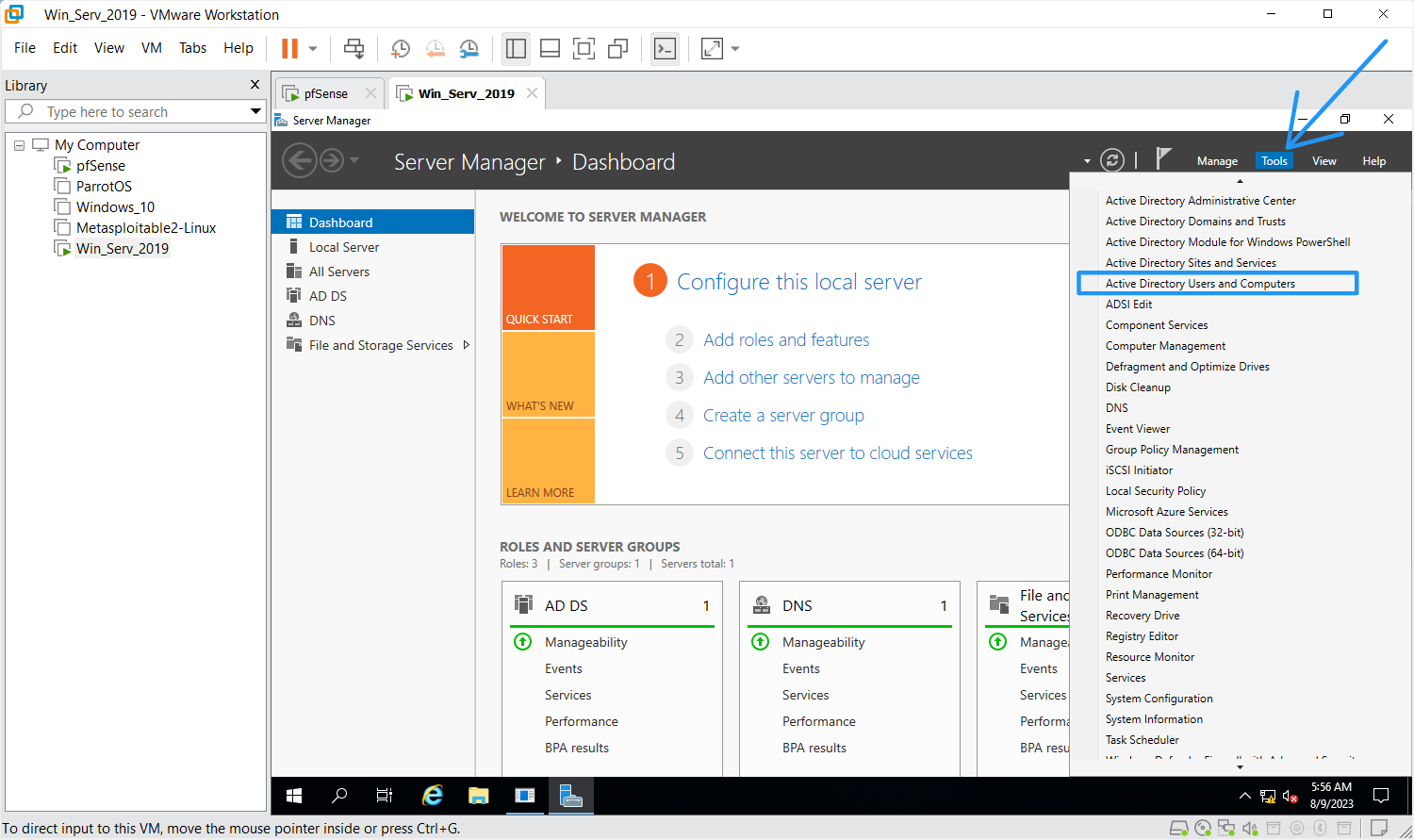Image resolution: width=1414 pixels, height=840 pixels.
Task: Open Group Policy Management from Tools
Action: tap(1172, 450)
